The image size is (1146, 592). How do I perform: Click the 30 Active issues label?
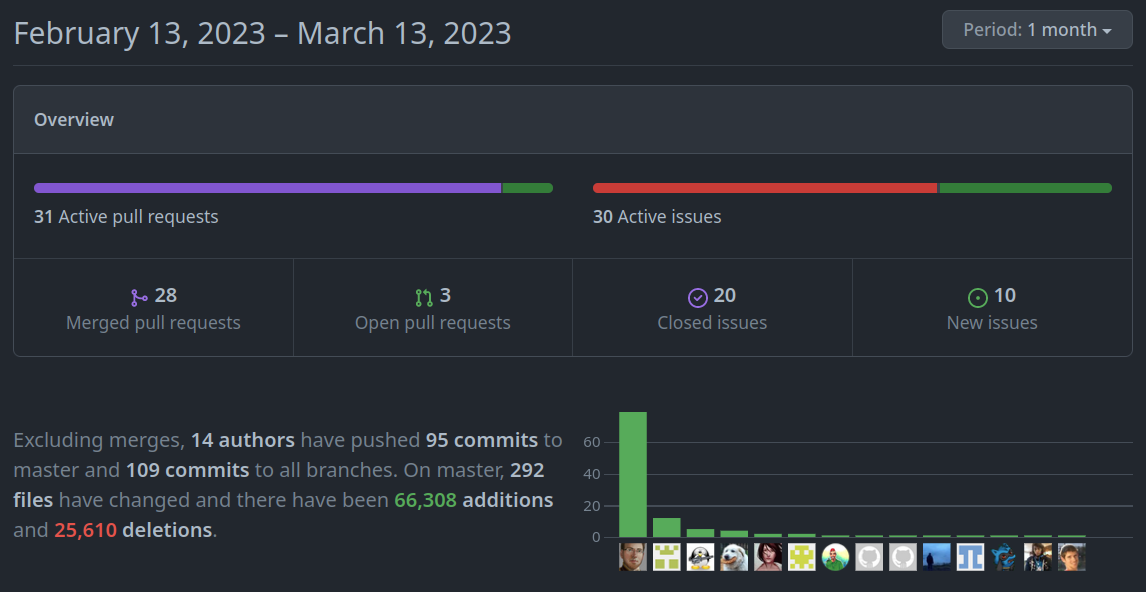[657, 216]
